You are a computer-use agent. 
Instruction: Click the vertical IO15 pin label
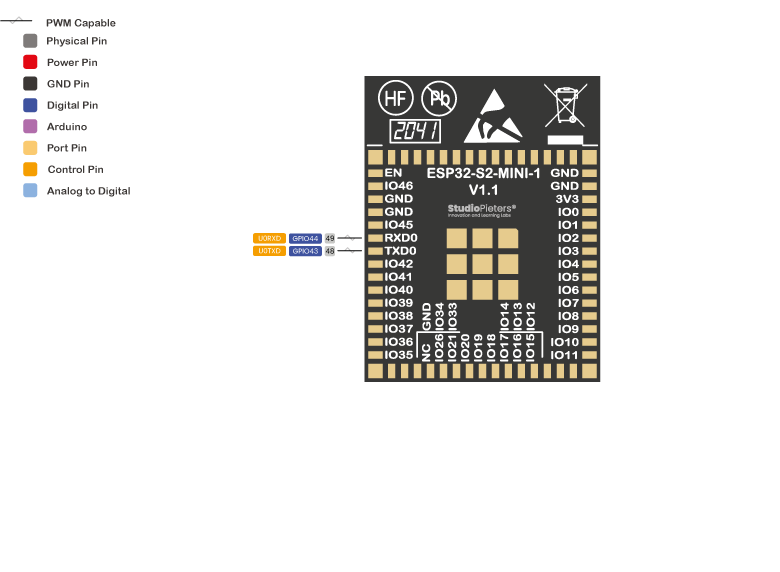(x=530, y=347)
